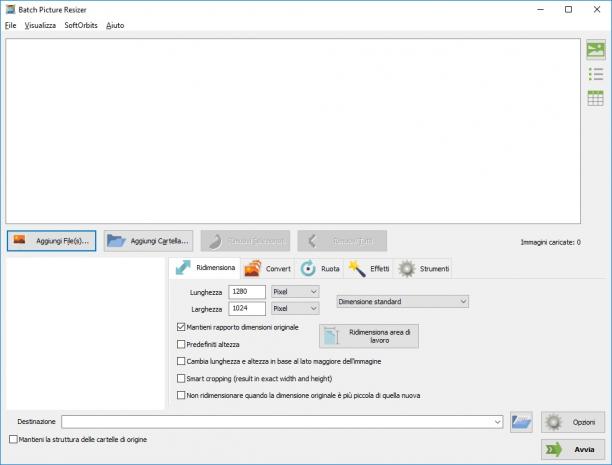Open Lunghezza unit Pixel dropdown

click(295, 292)
